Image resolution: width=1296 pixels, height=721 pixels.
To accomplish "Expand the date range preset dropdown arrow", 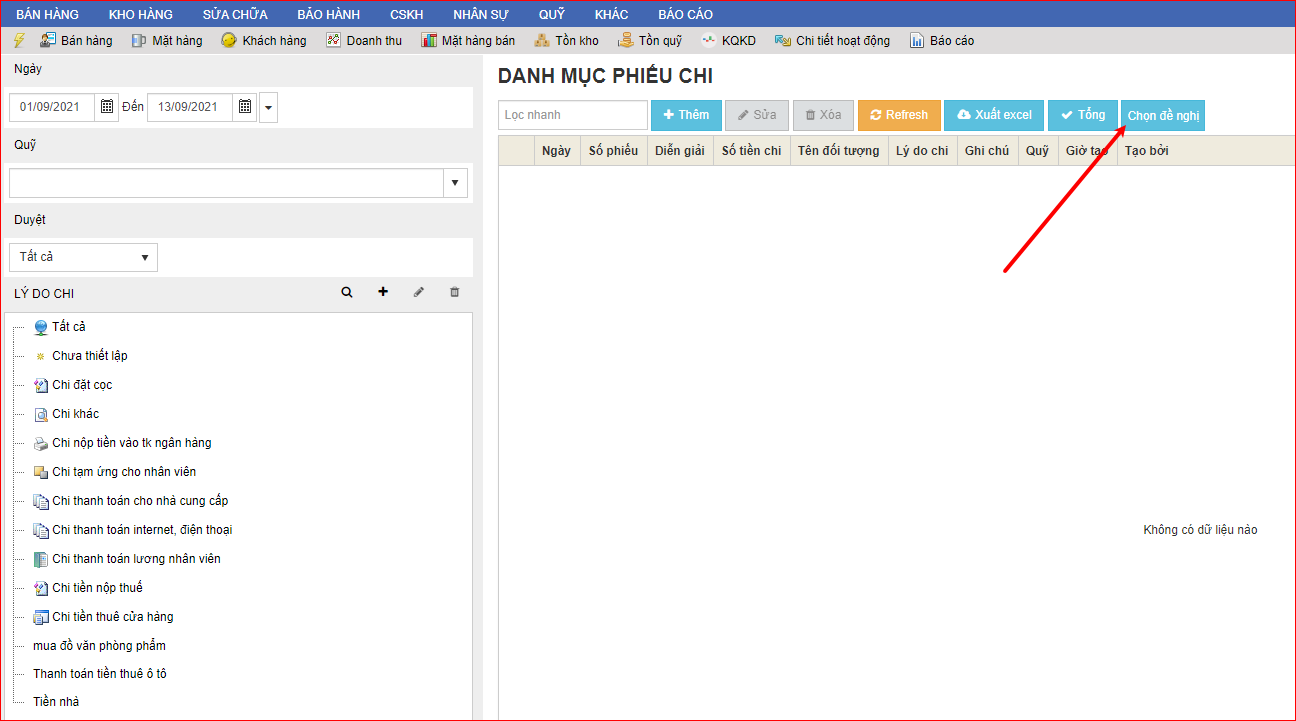I will (x=268, y=107).
